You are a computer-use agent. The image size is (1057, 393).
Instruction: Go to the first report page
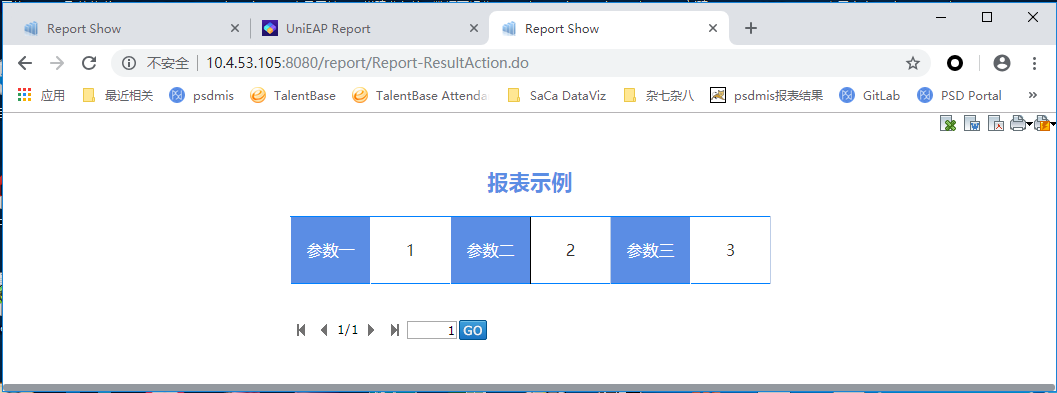tap(301, 330)
